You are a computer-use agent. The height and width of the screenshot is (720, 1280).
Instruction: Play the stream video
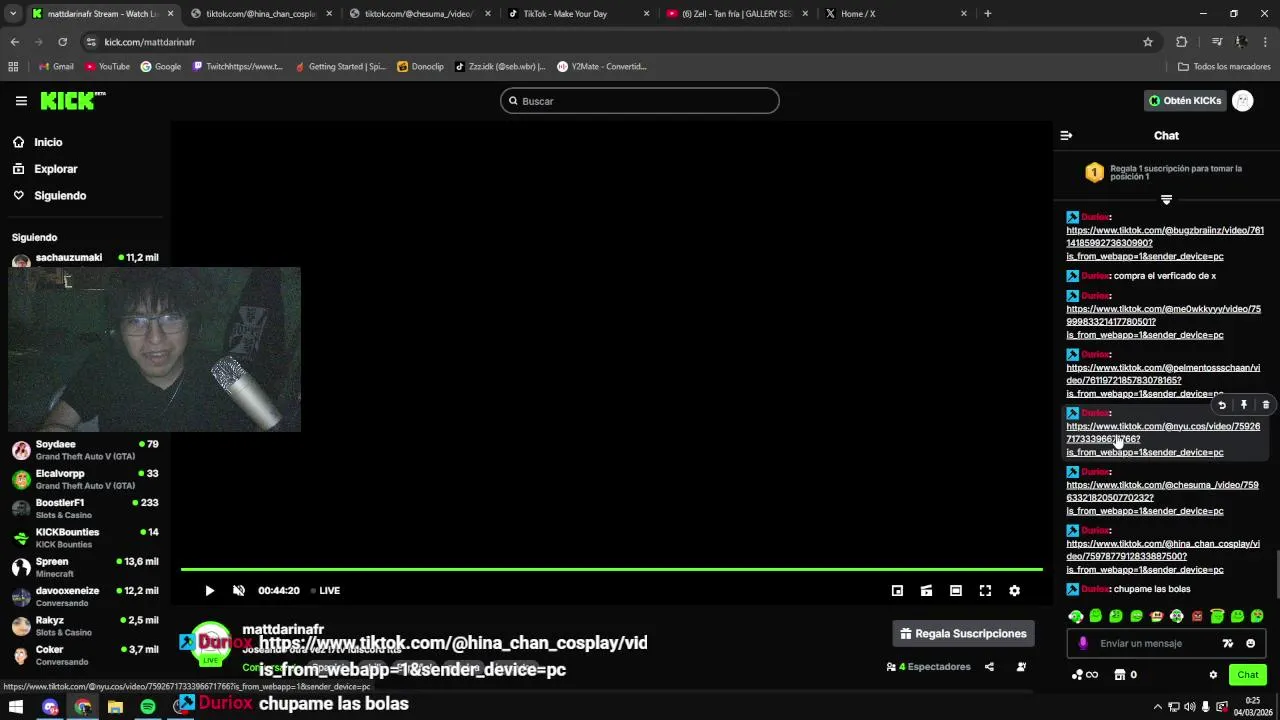[209, 591]
